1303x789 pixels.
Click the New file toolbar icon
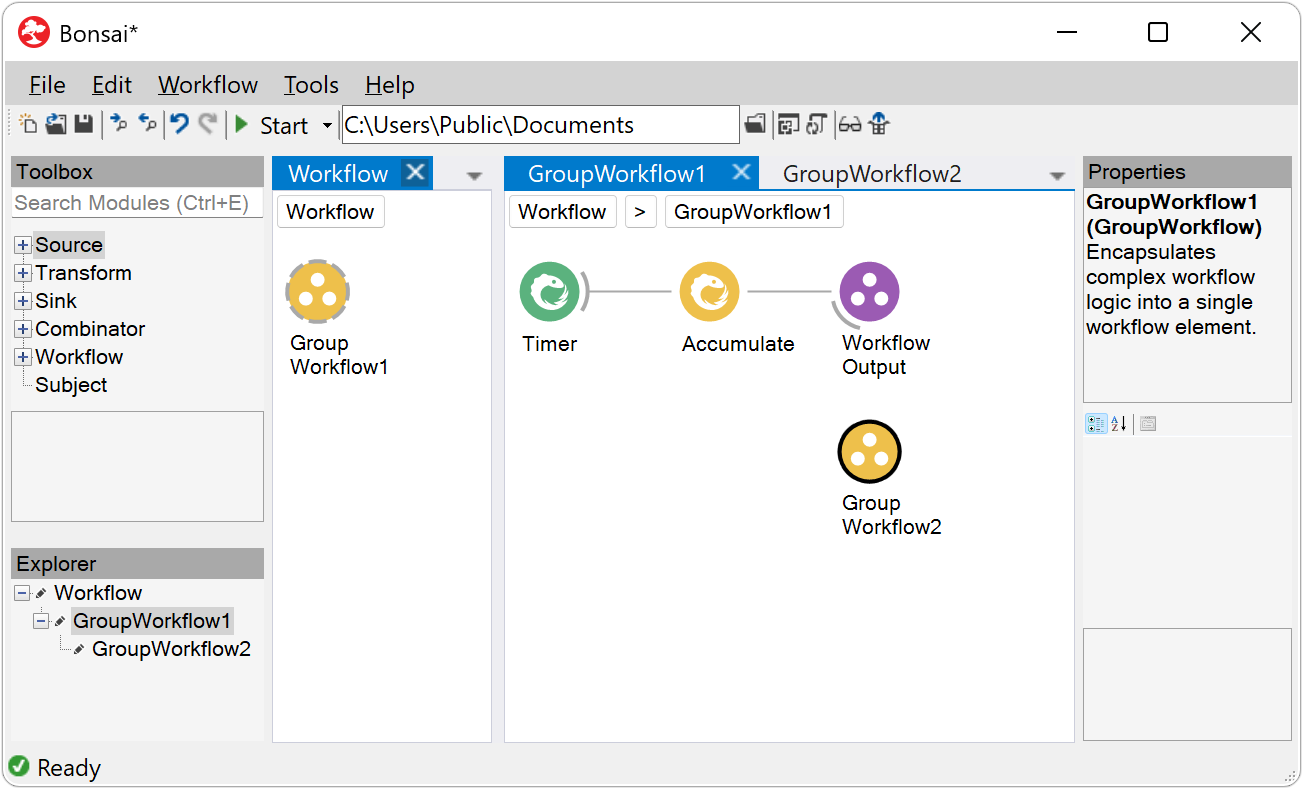pyautogui.click(x=28, y=124)
